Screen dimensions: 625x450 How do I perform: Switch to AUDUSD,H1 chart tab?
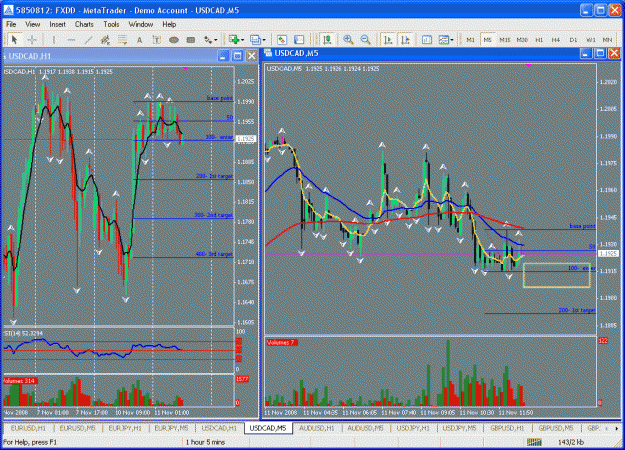pos(316,428)
